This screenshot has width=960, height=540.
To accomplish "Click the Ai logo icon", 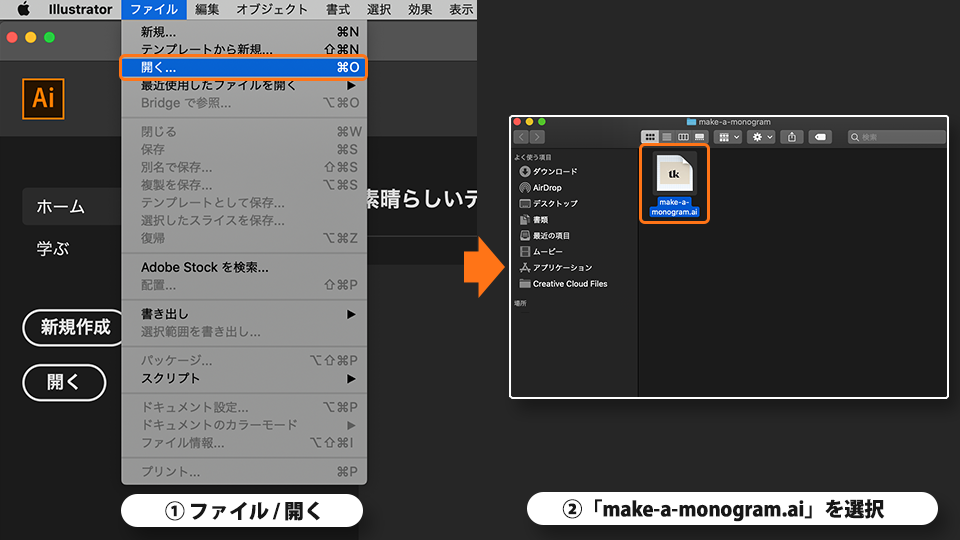I will pos(43,99).
